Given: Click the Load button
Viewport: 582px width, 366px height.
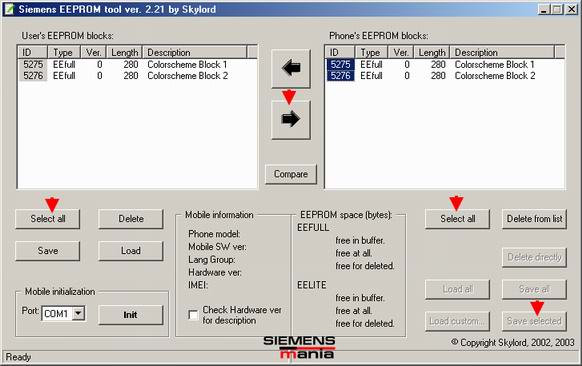Looking at the screenshot, I should (x=131, y=251).
